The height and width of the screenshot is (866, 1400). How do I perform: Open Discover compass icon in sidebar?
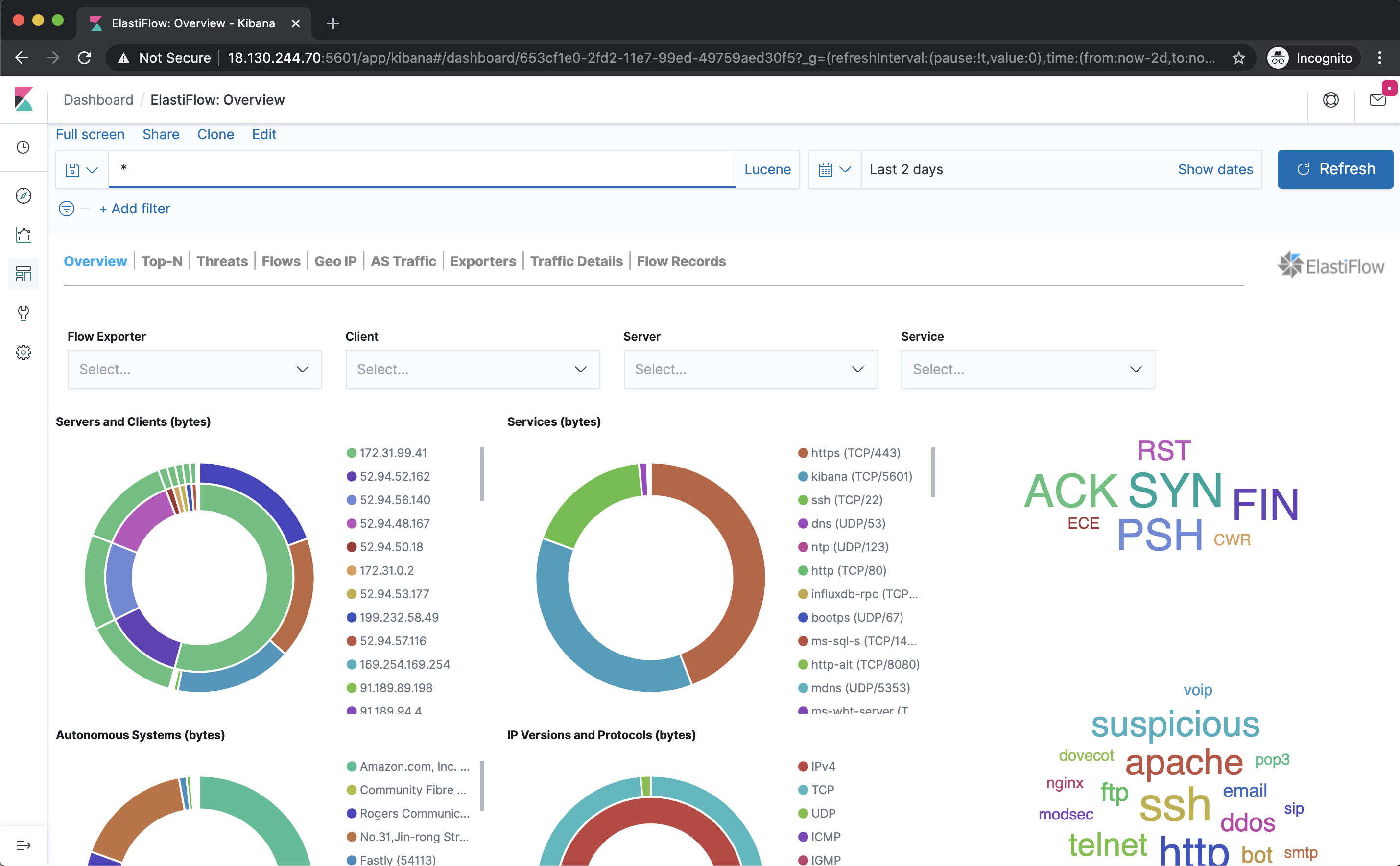pyautogui.click(x=23, y=196)
